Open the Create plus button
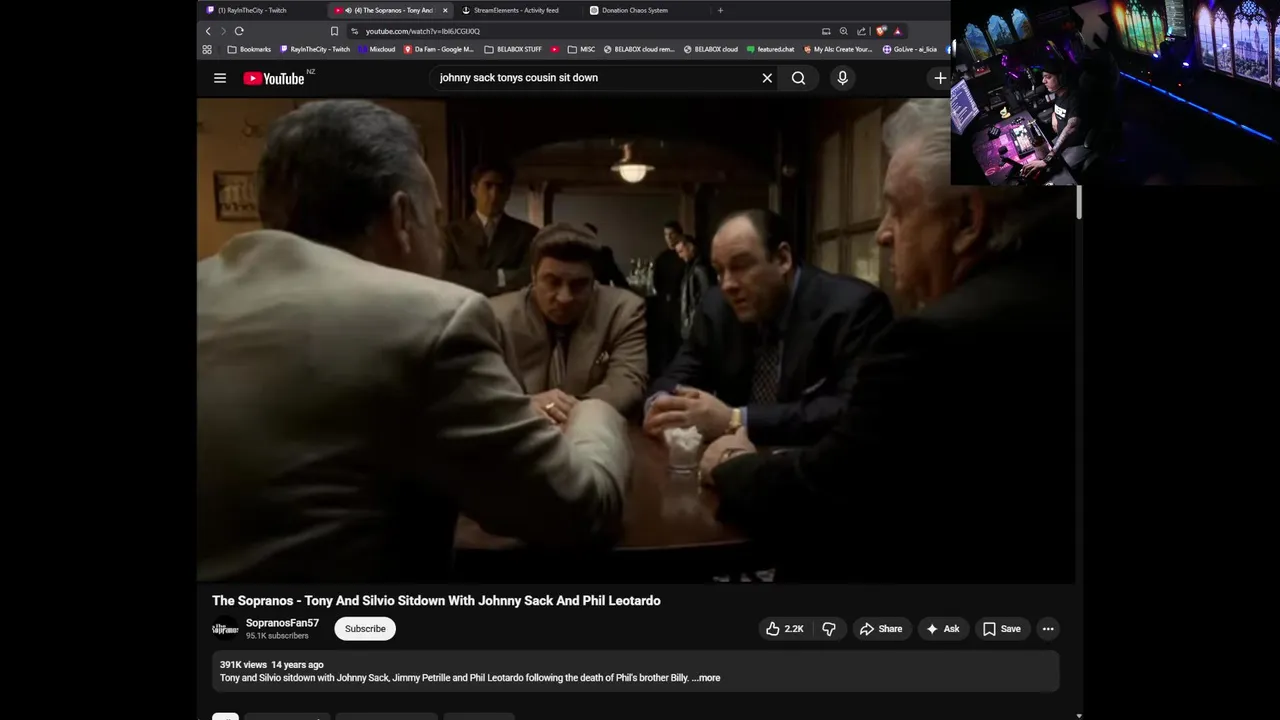The width and height of the screenshot is (1280, 720). pos(940,78)
